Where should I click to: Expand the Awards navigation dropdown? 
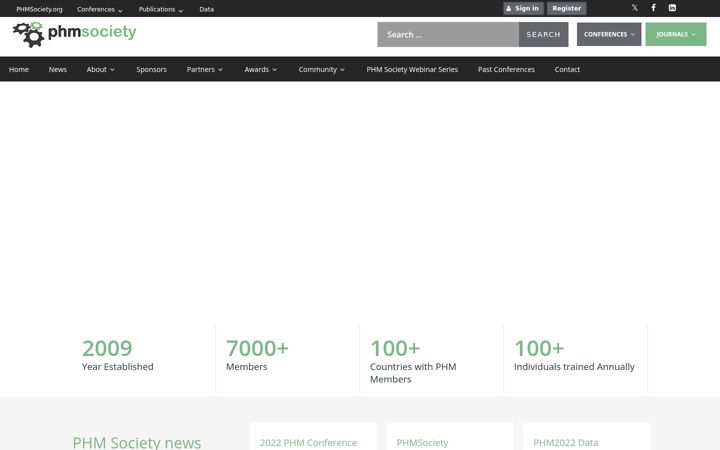coord(261,69)
